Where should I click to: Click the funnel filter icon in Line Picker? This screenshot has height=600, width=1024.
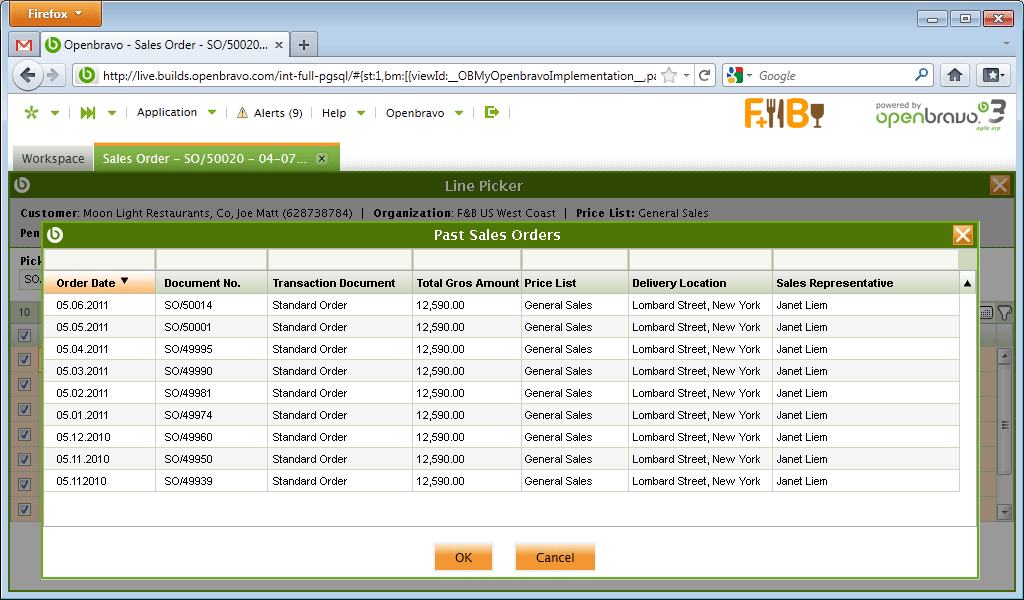tap(1005, 313)
